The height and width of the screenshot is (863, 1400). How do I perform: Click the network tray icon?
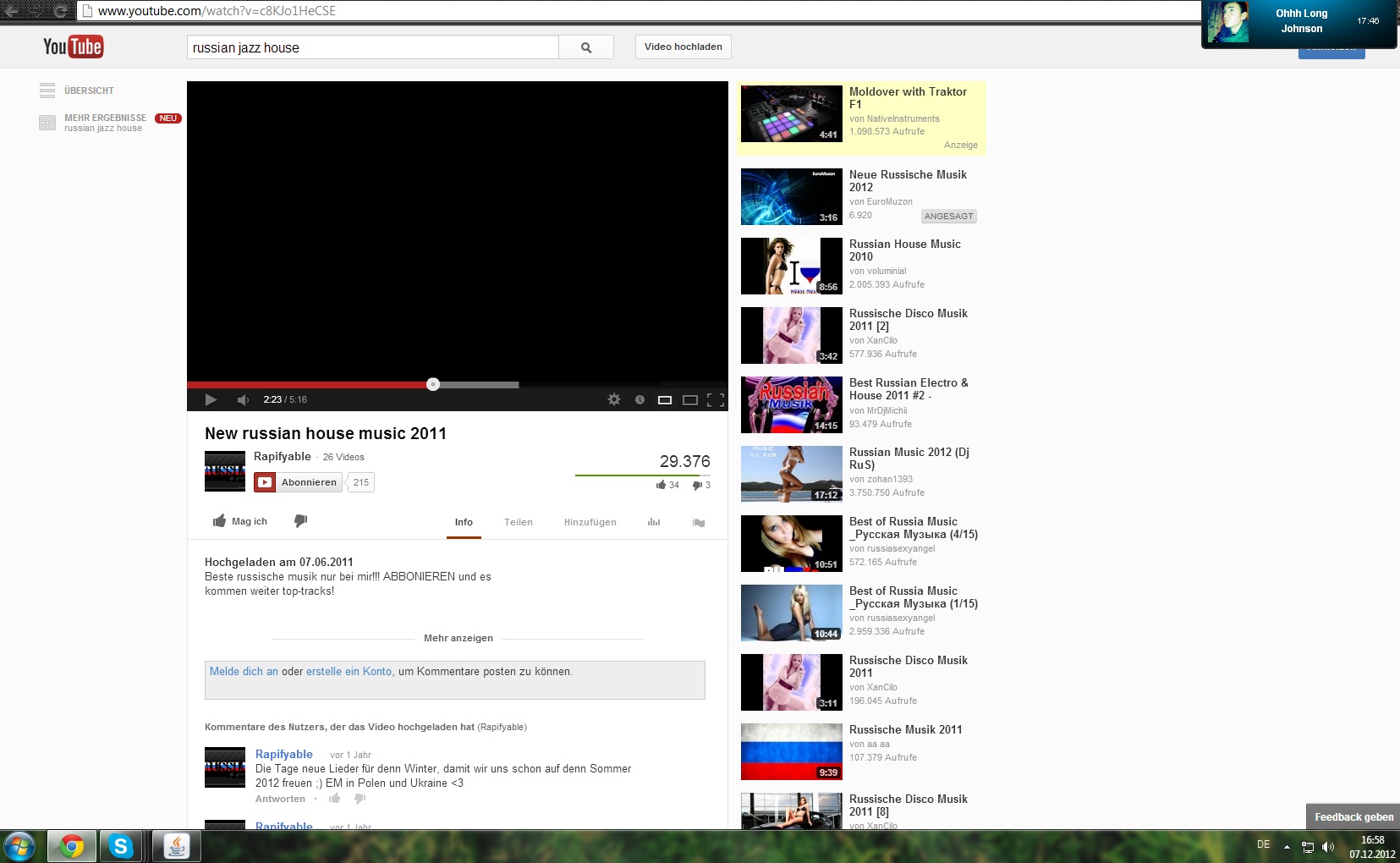point(1308,846)
